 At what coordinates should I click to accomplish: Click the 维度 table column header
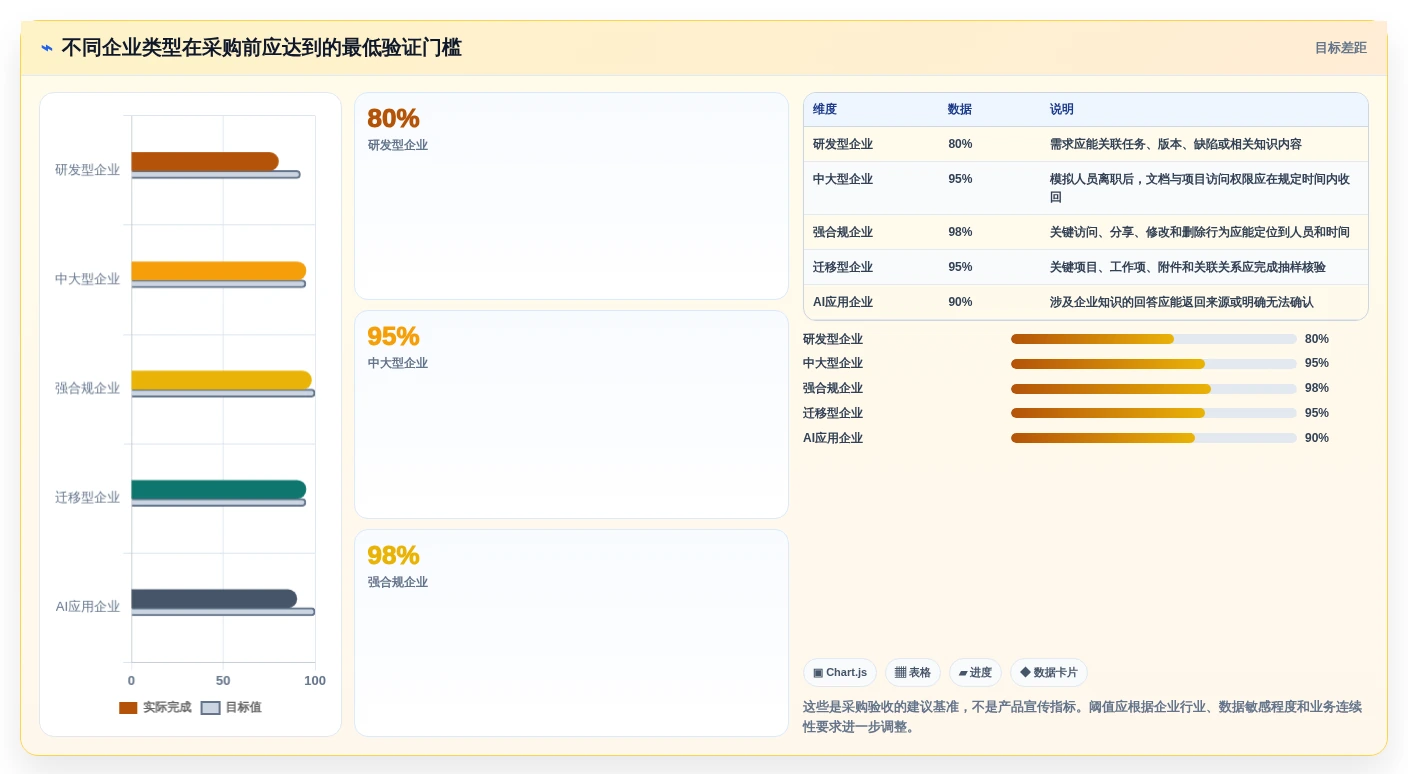(x=825, y=110)
